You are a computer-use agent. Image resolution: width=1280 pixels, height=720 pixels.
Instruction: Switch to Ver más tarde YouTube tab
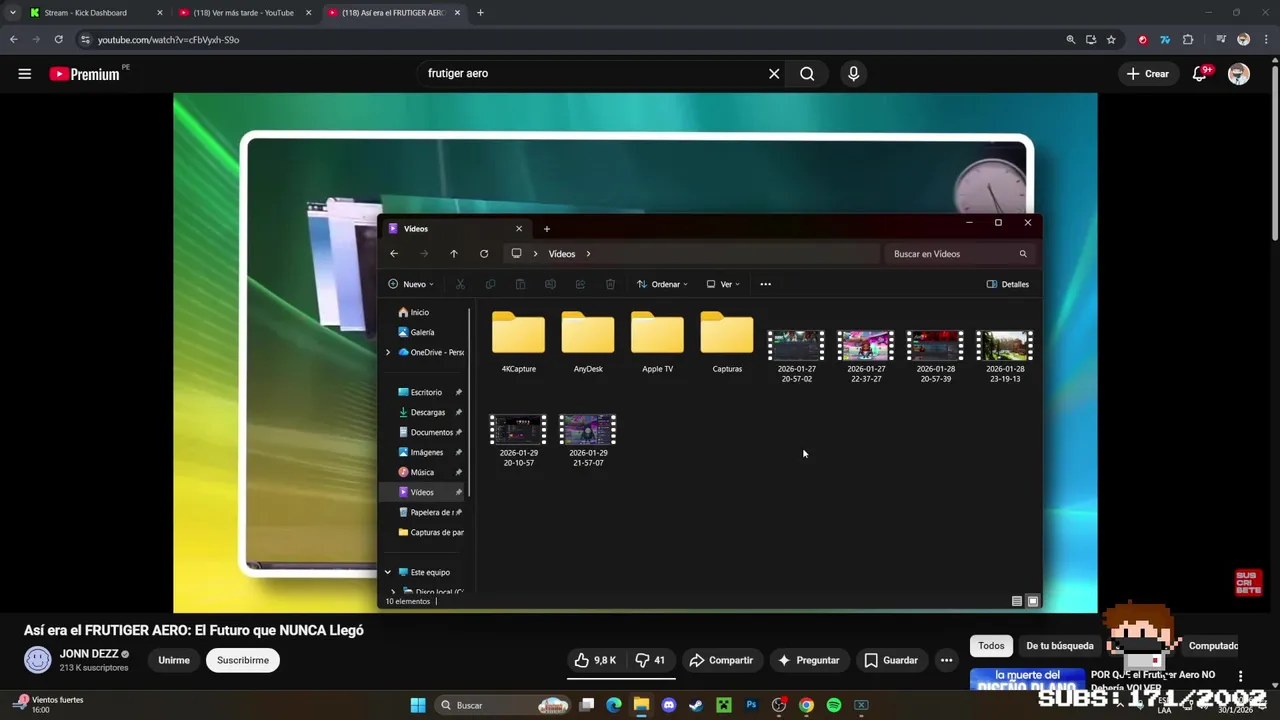tap(245, 13)
